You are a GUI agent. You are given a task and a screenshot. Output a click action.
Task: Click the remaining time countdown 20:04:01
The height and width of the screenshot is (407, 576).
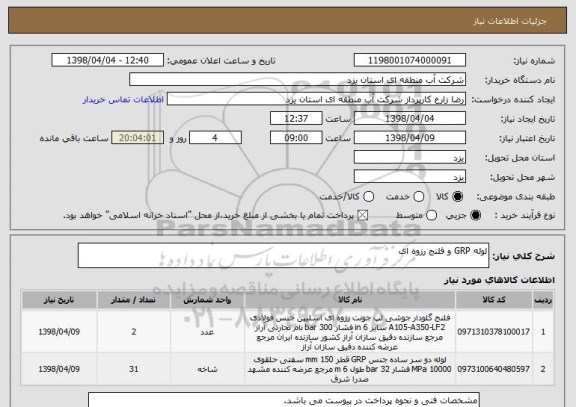point(138,138)
